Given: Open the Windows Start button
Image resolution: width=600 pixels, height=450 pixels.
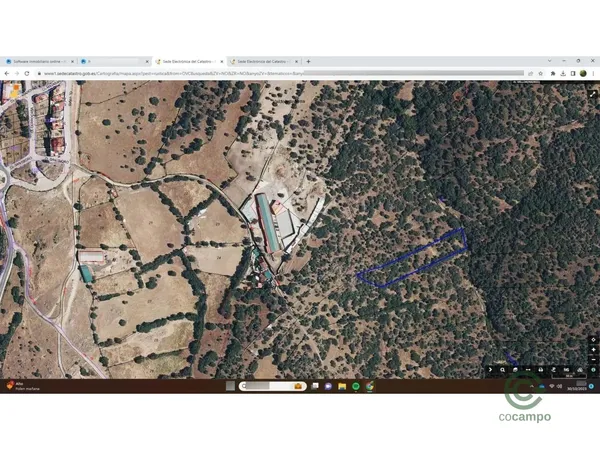Looking at the screenshot, I should (x=230, y=386).
